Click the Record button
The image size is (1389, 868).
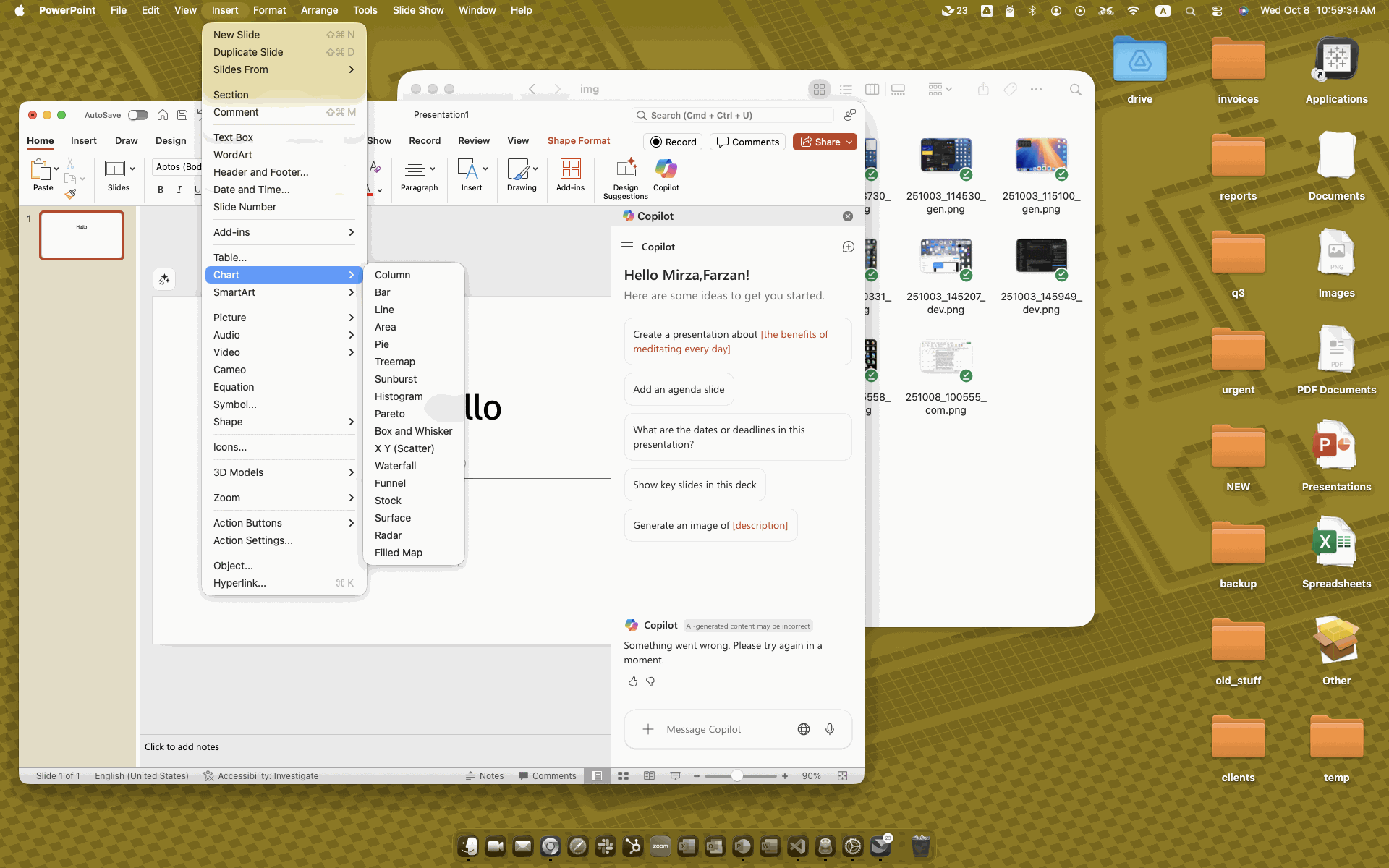673,142
